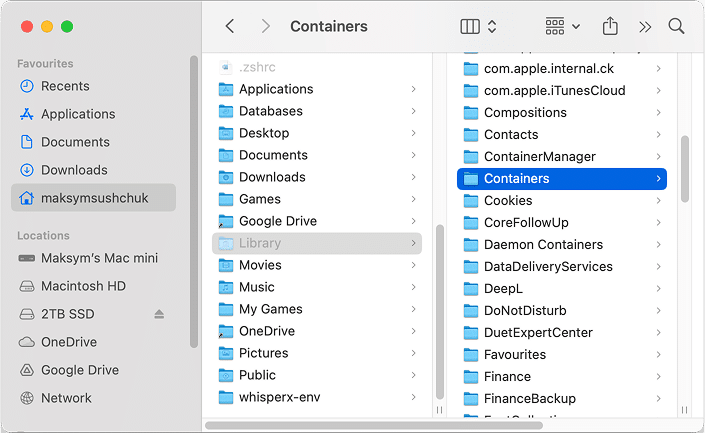Switch view using the column view icon

470,27
